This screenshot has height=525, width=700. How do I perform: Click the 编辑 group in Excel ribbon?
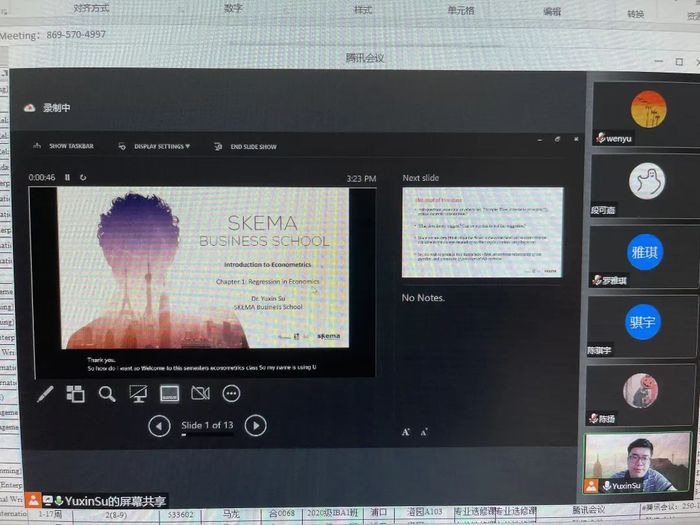click(x=552, y=12)
